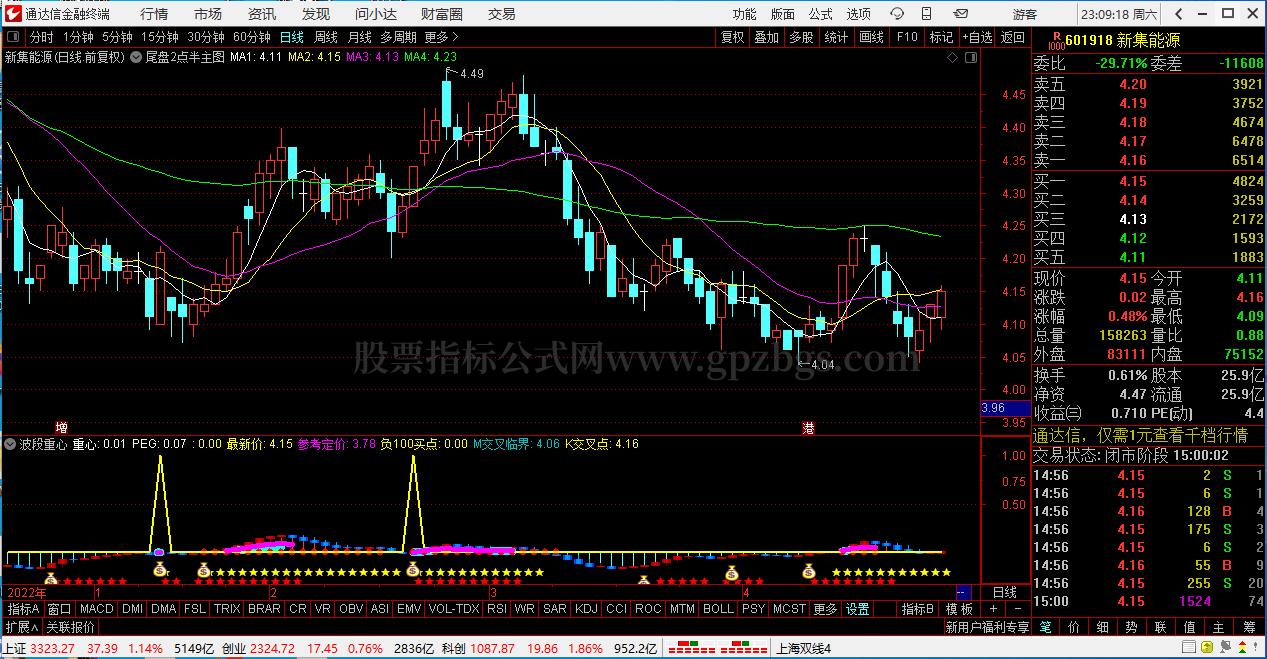Image resolution: width=1267 pixels, height=659 pixels.
Task: Expand the 扩展 panel
Action: coord(22,627)
